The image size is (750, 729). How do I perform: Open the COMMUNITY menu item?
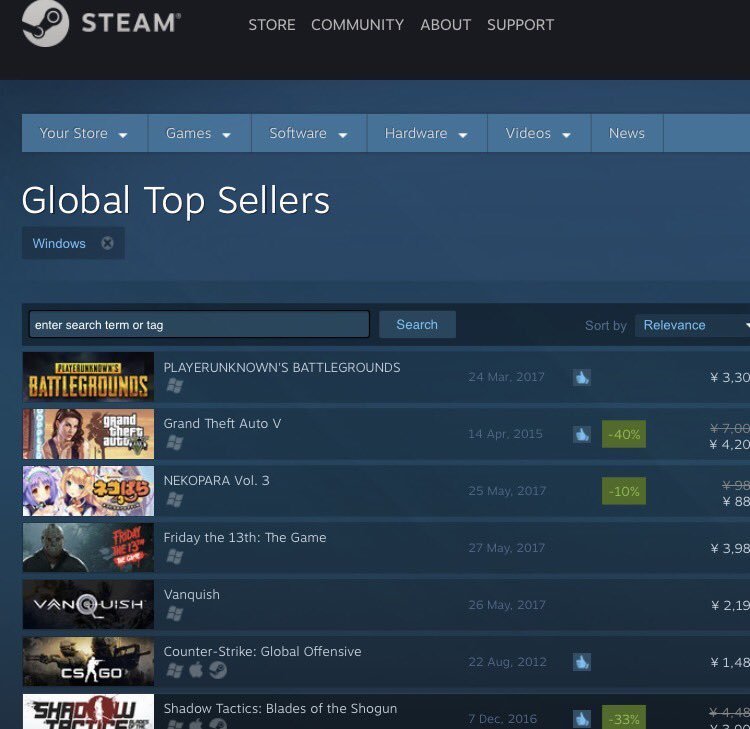click(357, 24)
